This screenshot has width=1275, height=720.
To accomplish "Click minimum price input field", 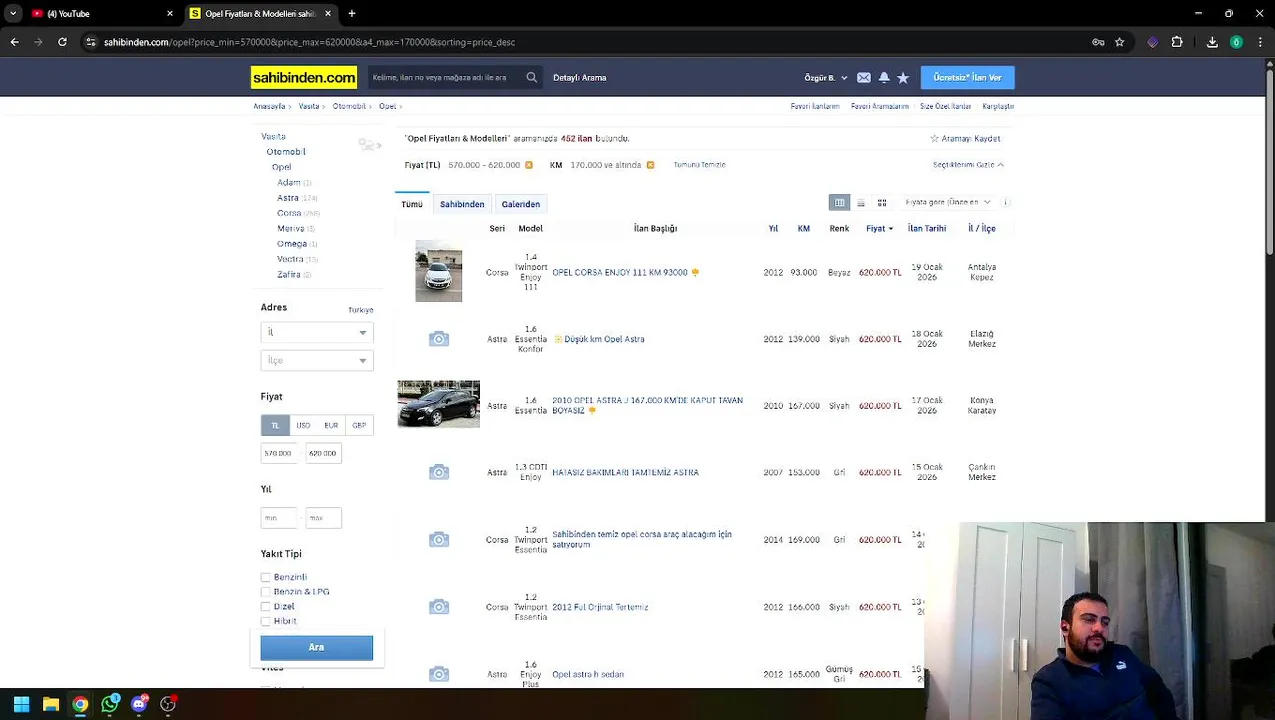I will 279,453.
